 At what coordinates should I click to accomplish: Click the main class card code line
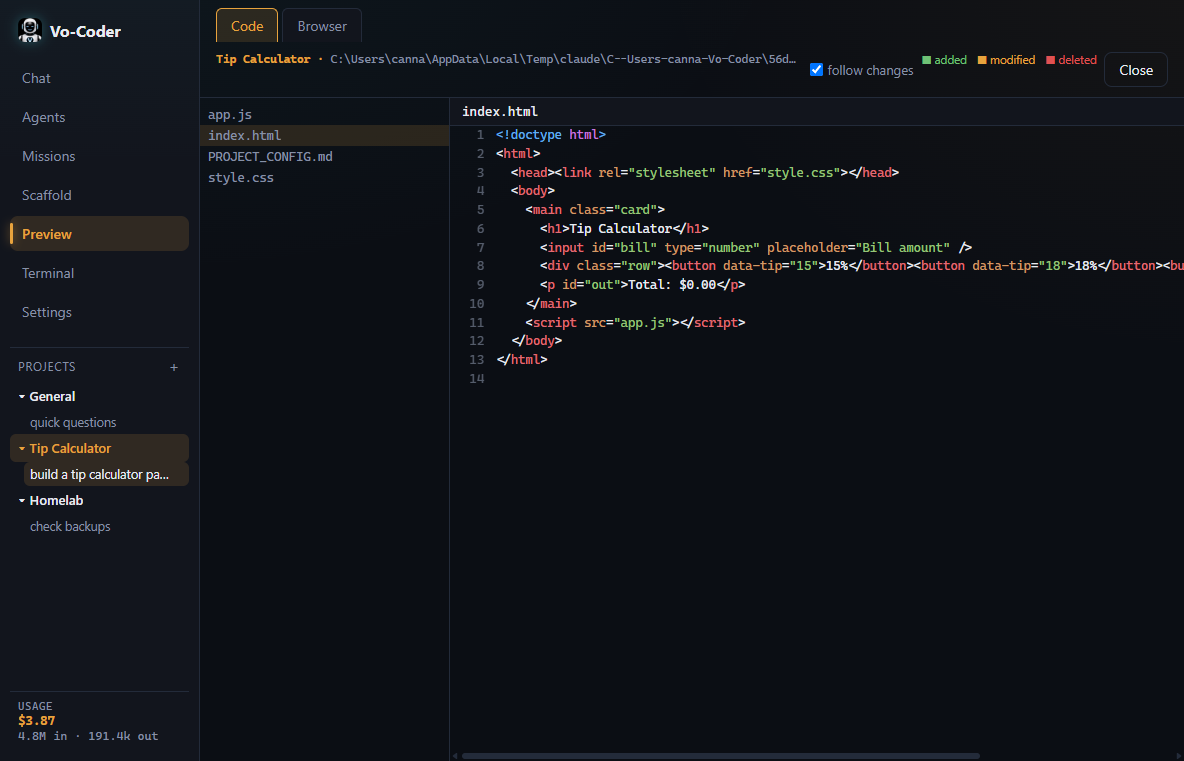595,210
